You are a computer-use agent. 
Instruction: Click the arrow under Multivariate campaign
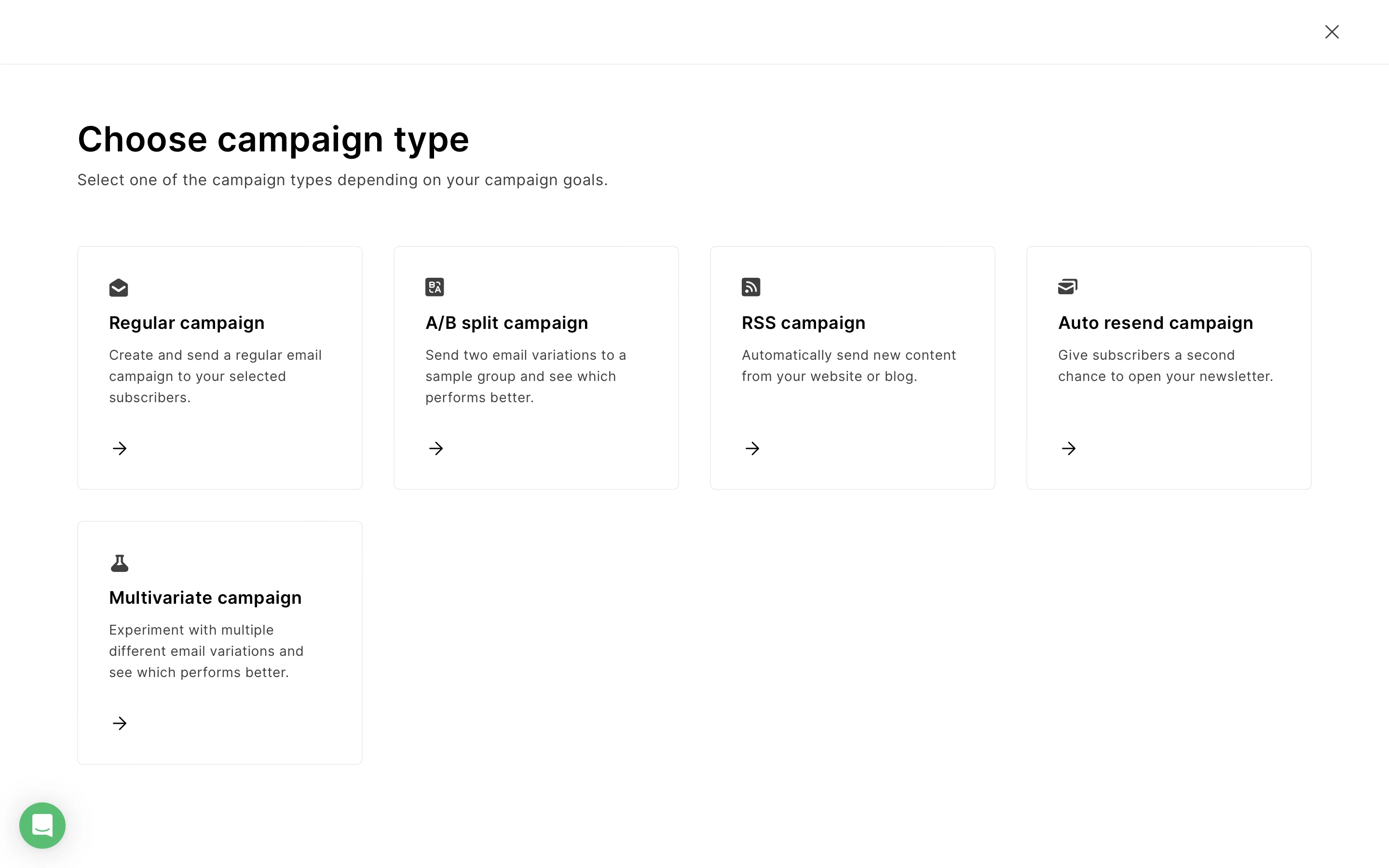[120, 723]
